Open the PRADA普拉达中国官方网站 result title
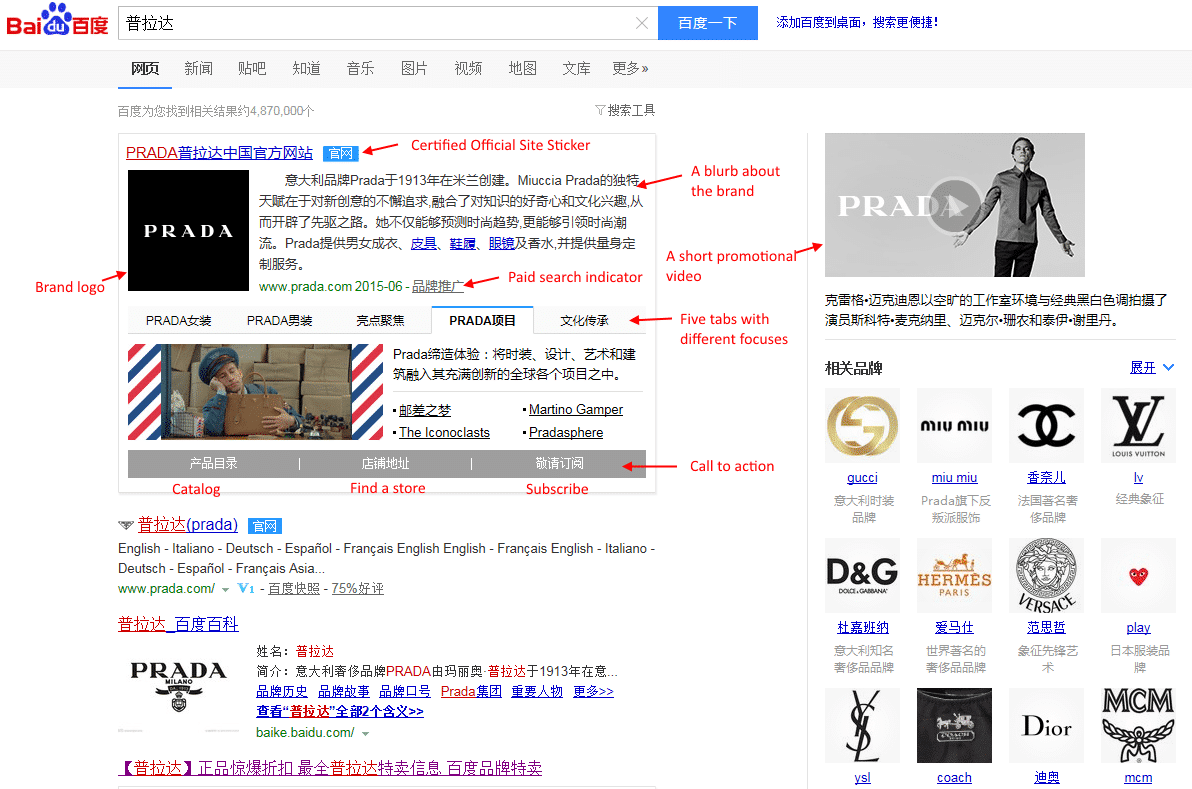1192x789 pixels. coord(219,153)
